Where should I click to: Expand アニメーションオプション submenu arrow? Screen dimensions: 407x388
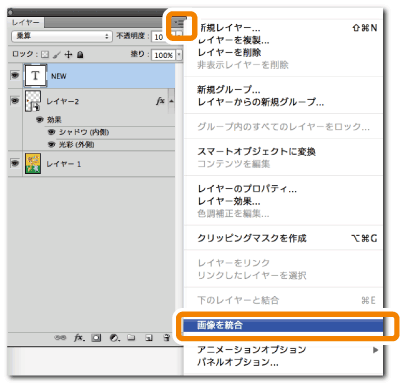pyautogui.click(x=375, y=350)
